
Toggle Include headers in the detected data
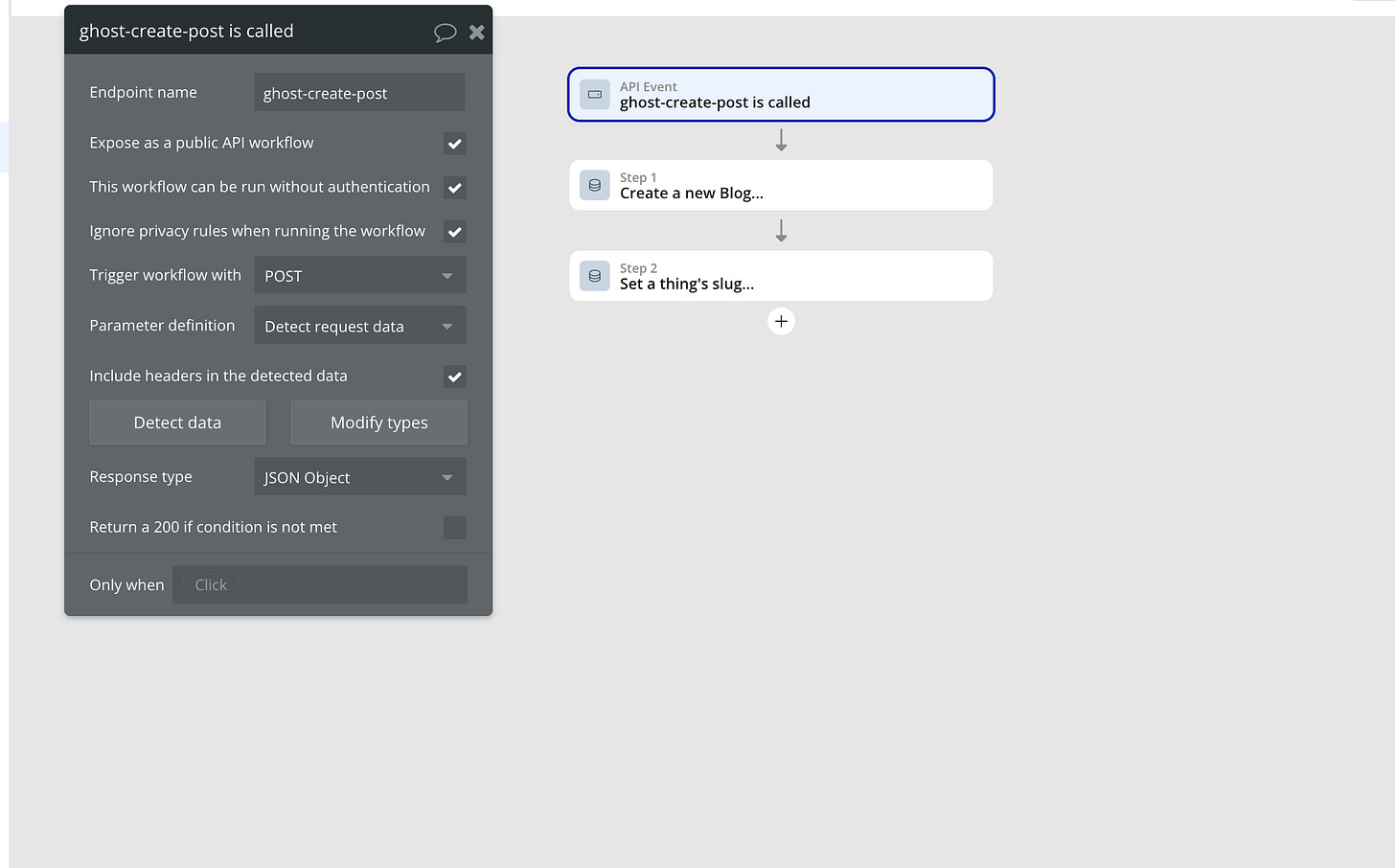455,377
